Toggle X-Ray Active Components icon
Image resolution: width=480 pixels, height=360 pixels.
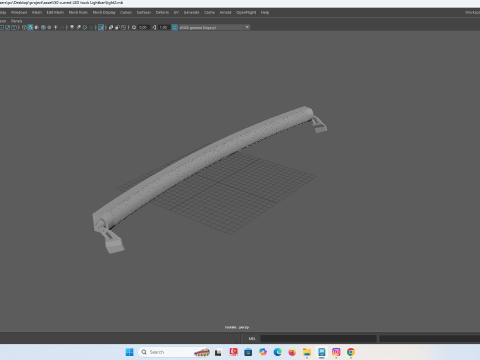point(117,27)
